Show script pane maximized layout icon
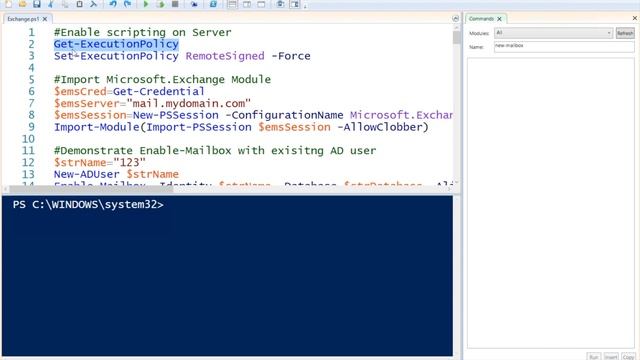This screenshot has height=360, width=640. (x=261, y=4)
